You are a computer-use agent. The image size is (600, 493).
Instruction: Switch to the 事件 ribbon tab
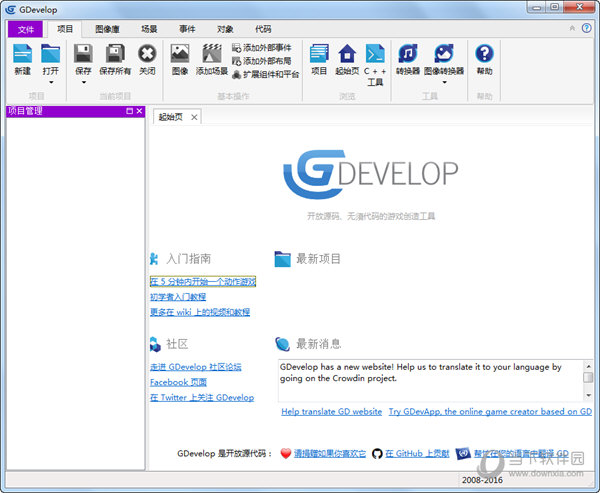(x=187, y=29)
